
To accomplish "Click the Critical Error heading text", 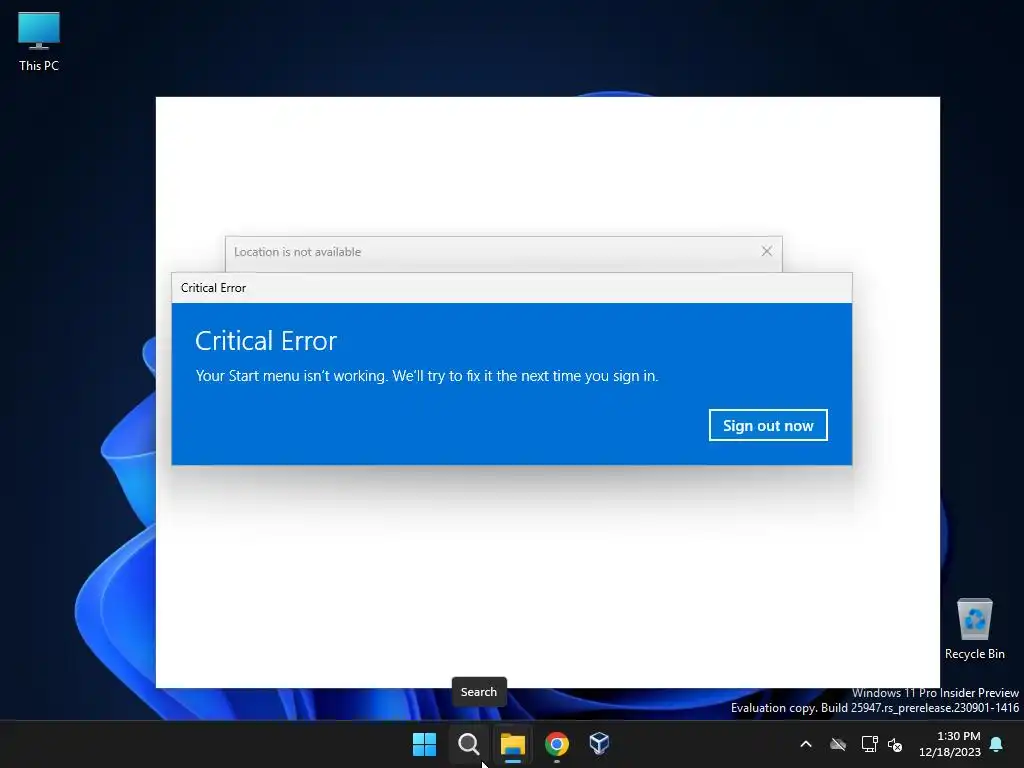I will (266, 341).
